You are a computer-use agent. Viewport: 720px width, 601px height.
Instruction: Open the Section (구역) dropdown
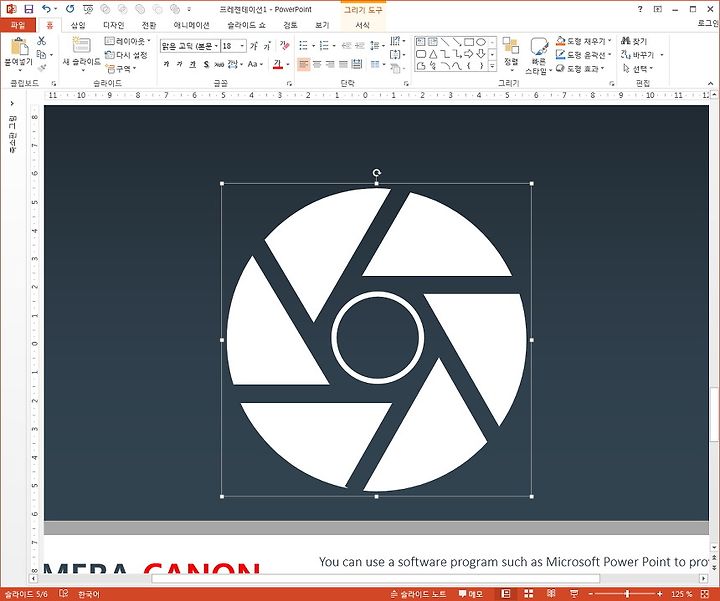pyautogui.click(x=121, y=69)
